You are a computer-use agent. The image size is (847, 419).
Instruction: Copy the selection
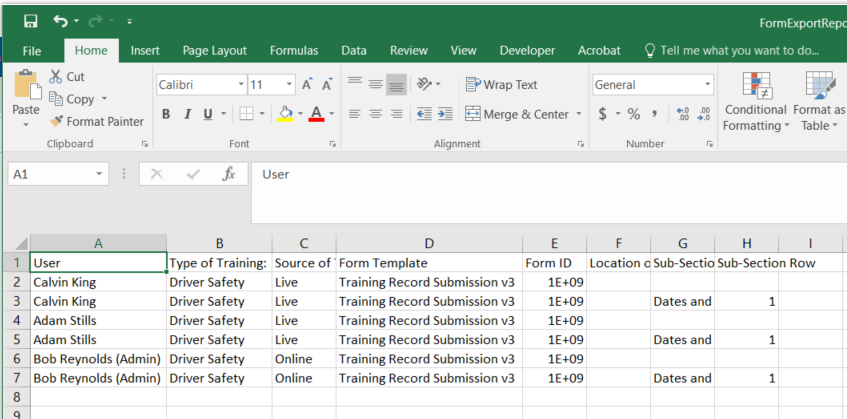tap(72, 99)
